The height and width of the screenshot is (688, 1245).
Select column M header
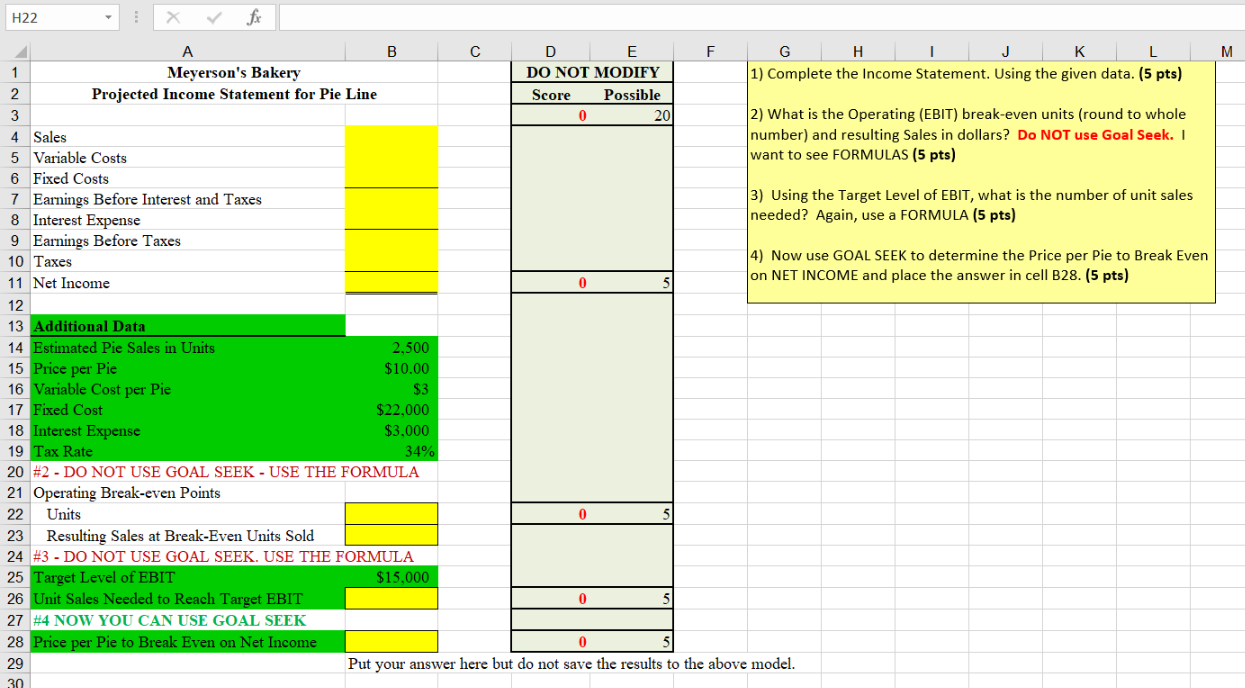point(1227,51)
